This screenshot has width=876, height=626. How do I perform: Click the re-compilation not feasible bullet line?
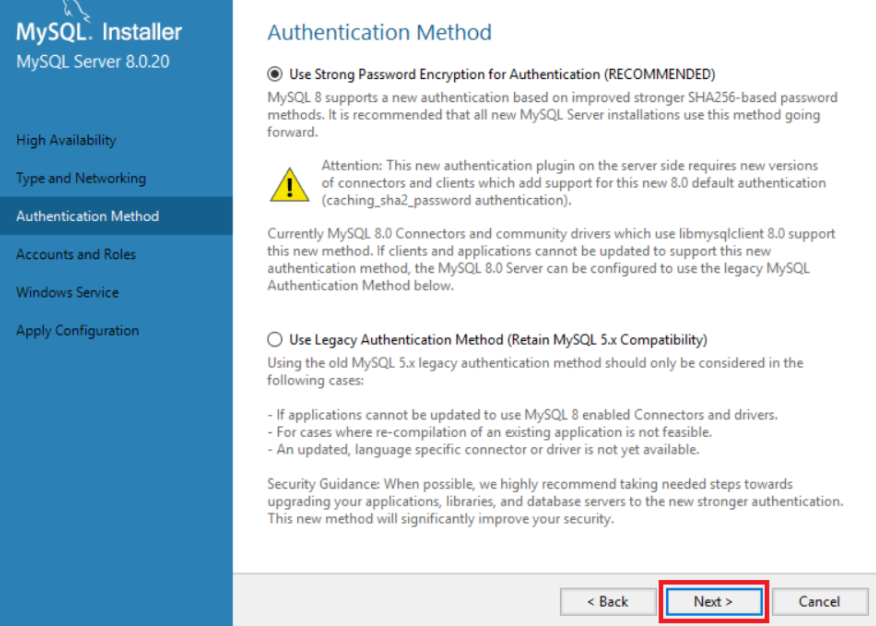[x=489, y=432]
